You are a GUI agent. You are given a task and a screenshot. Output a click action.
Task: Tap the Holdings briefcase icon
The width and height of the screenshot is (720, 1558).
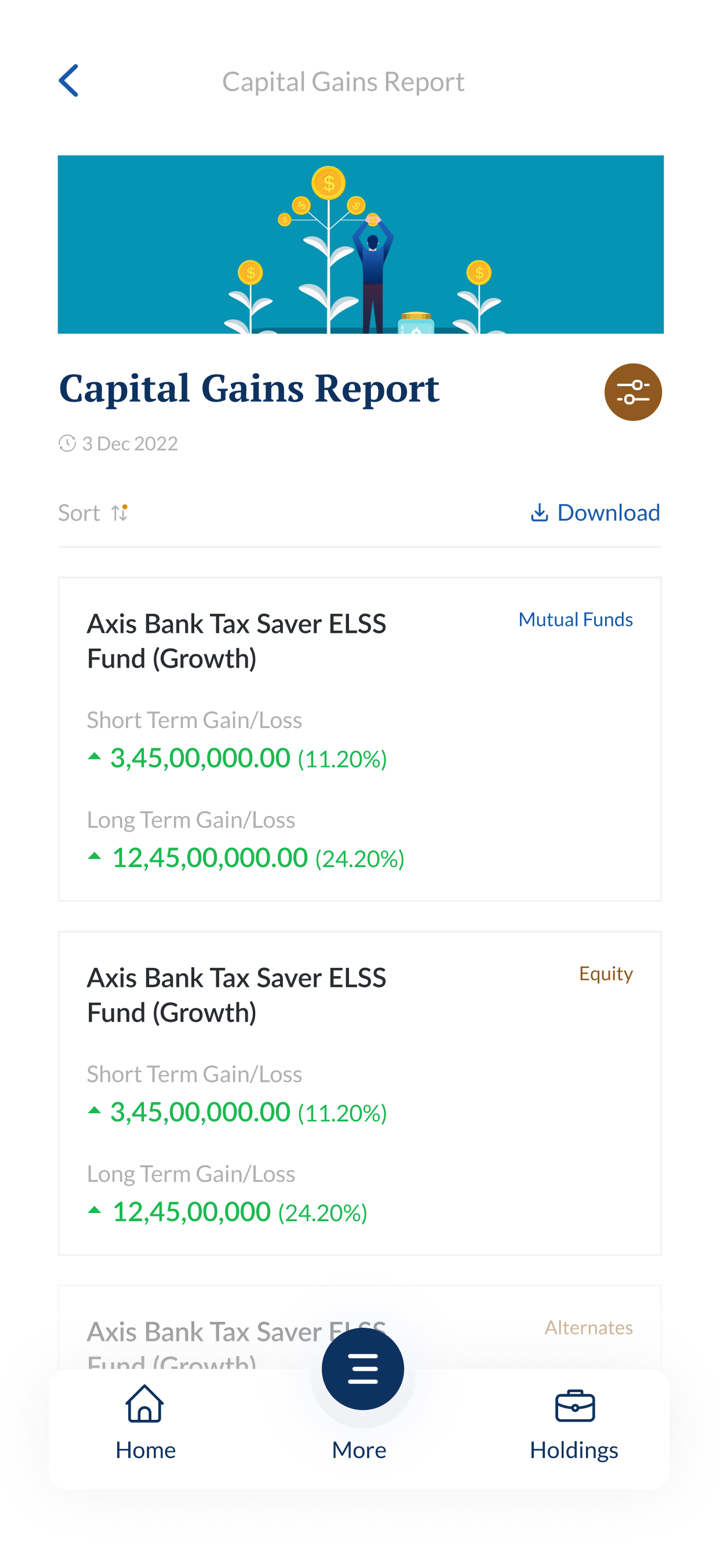(x=574, y=1405)
